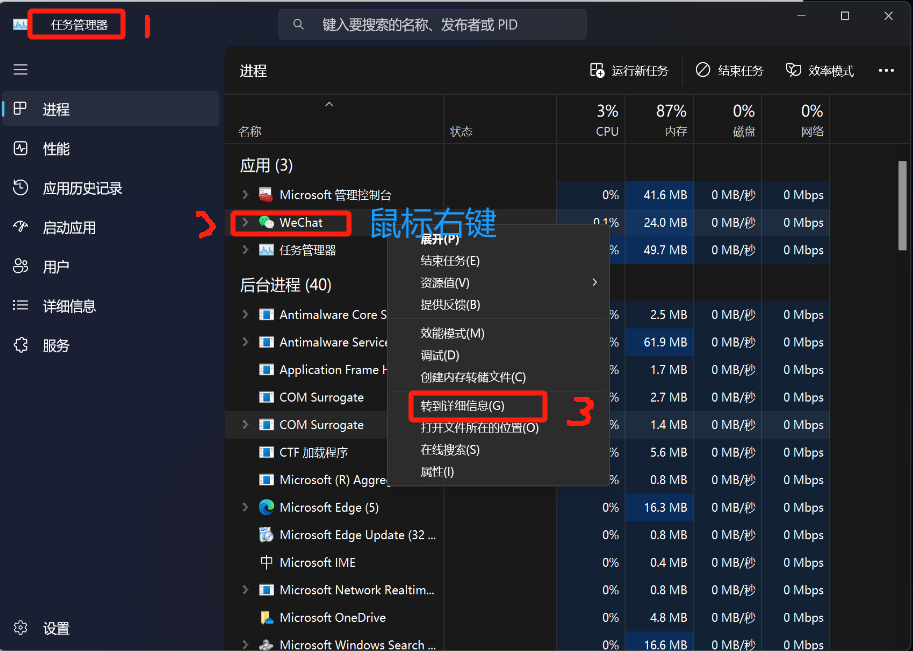Choose Open file location (打开文件所在的位置)
This screenshot has height=651, width=913.
(498, 428)
